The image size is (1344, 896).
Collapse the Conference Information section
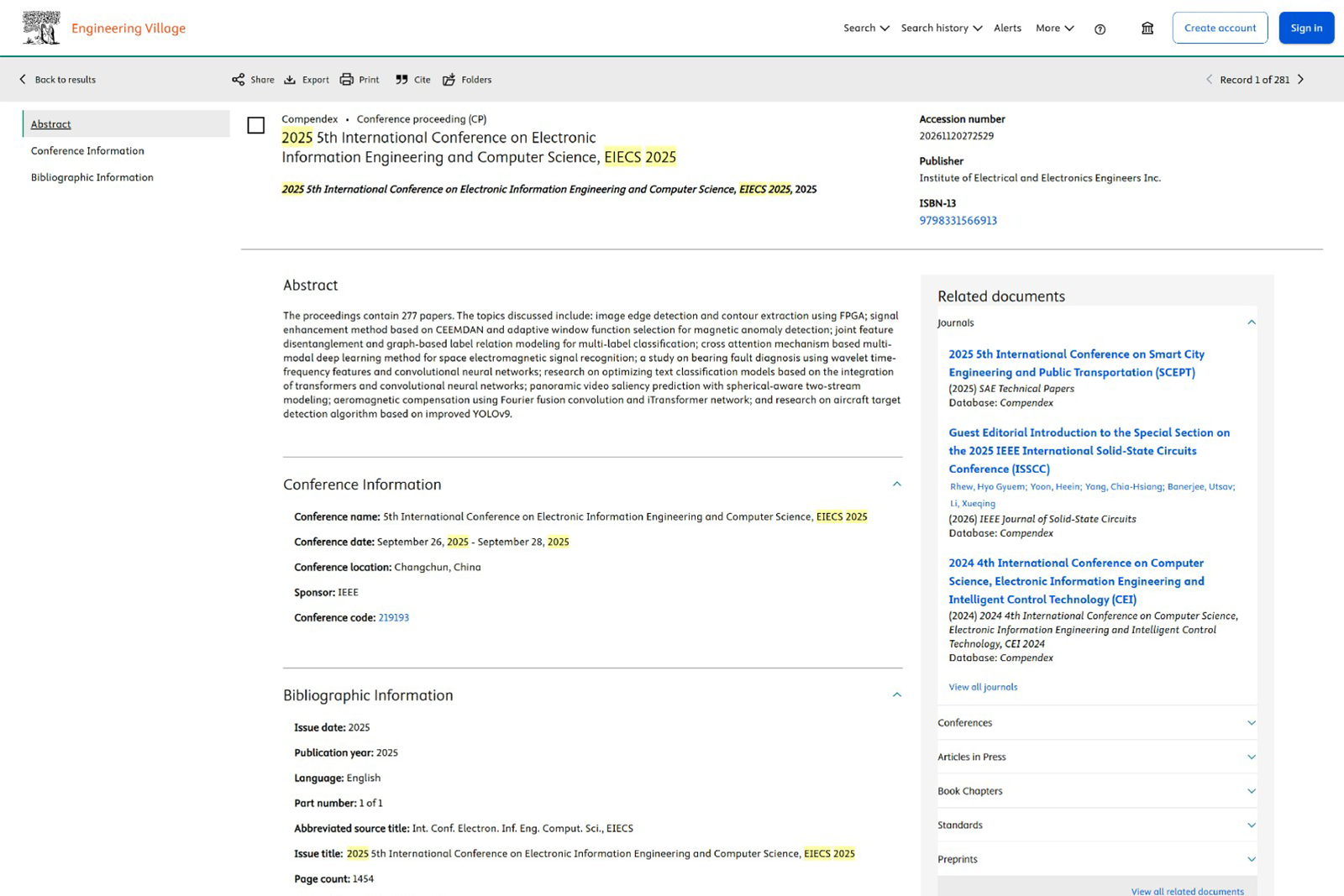(897, 485)
